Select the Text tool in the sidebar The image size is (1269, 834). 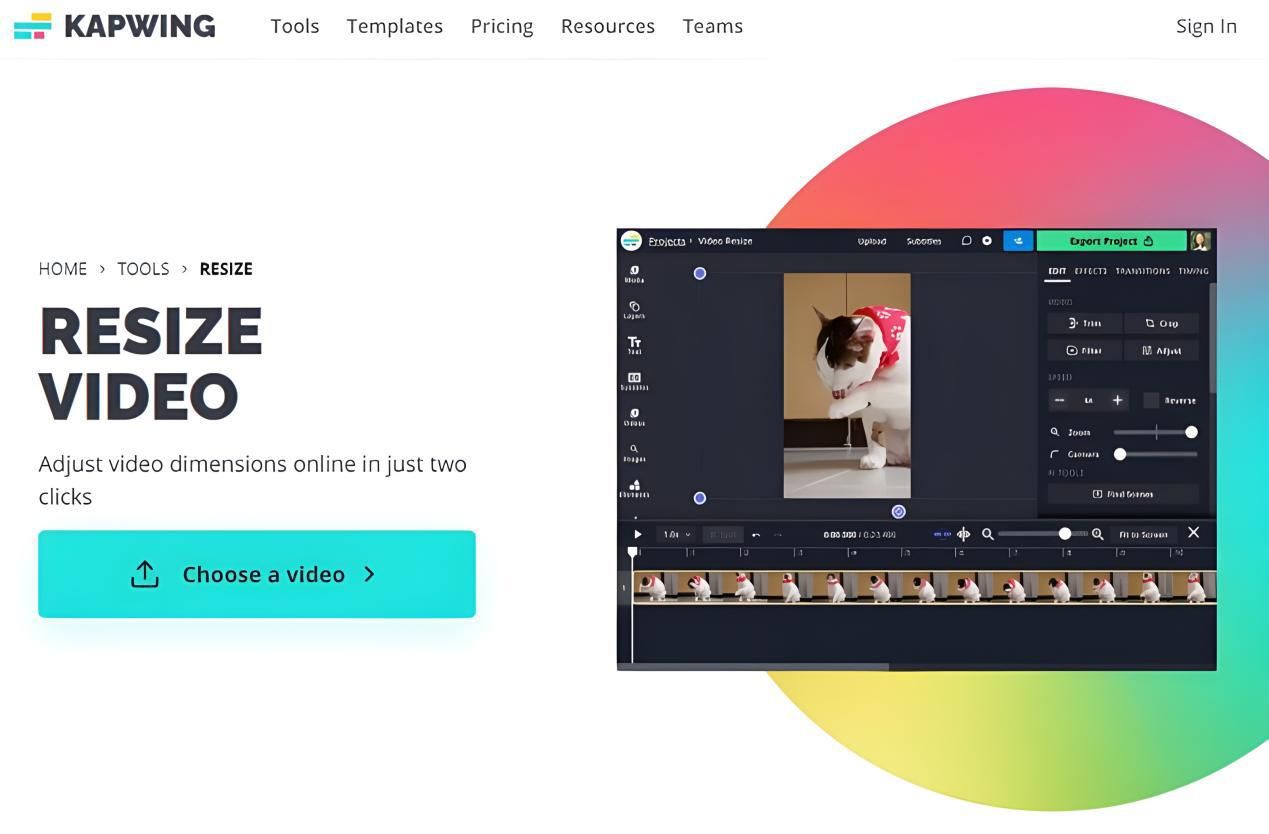point(634,346)
